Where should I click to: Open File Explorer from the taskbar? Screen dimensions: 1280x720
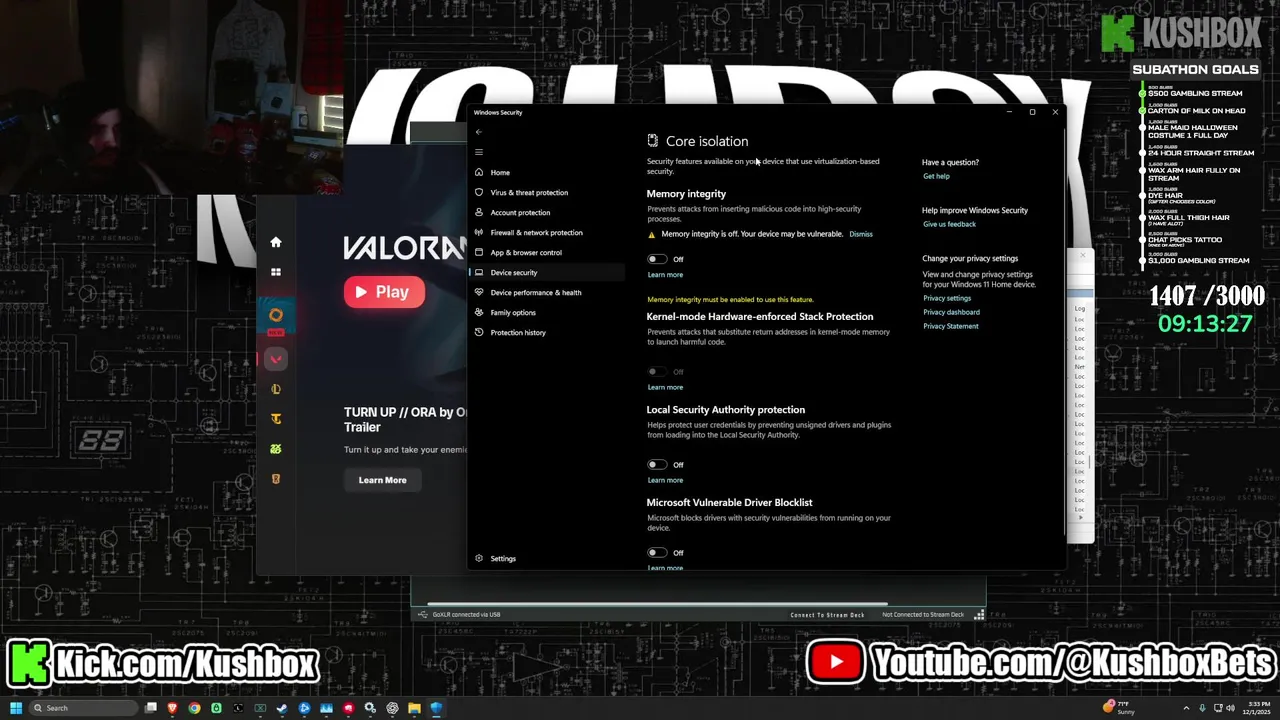[x=414, y=708]
